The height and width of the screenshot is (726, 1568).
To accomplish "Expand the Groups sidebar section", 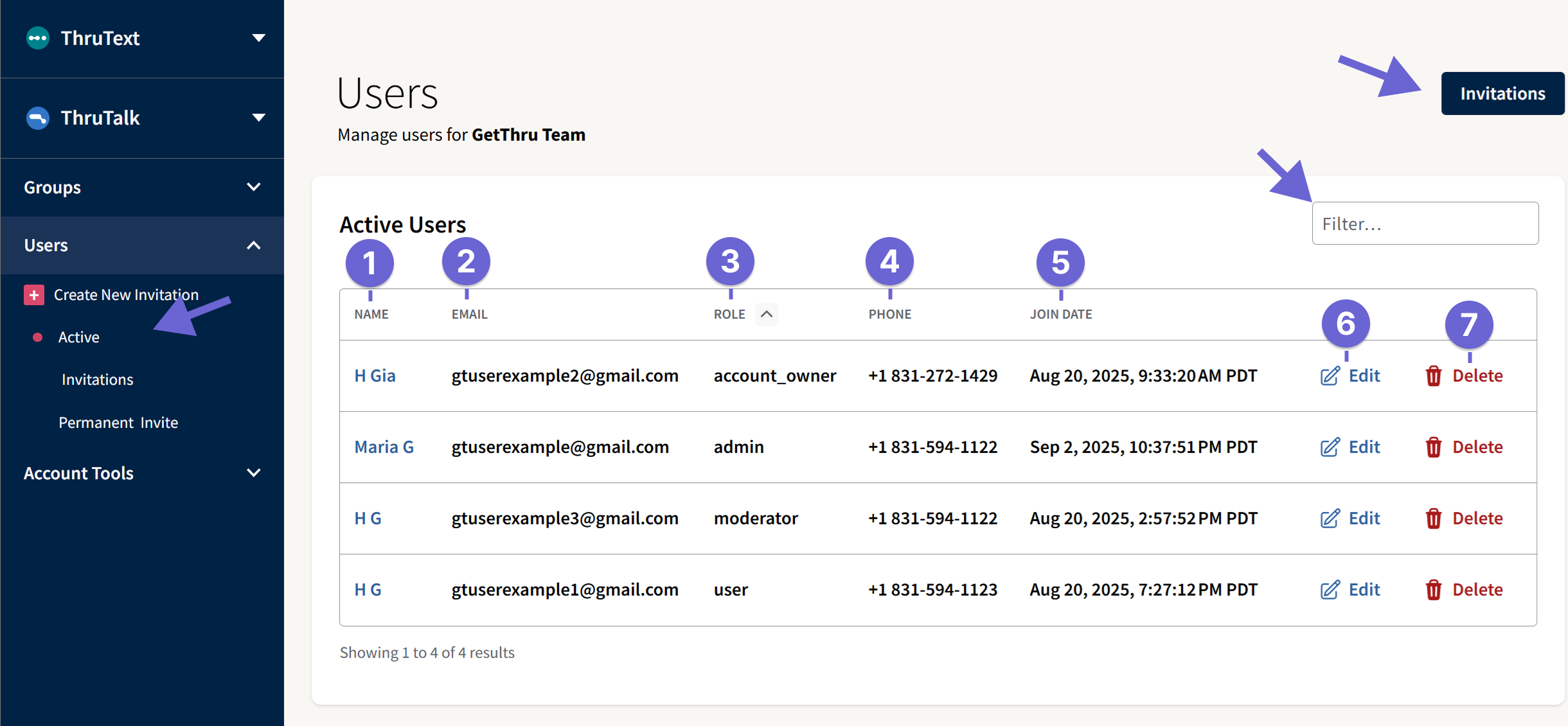I will [x=253, y=187].
